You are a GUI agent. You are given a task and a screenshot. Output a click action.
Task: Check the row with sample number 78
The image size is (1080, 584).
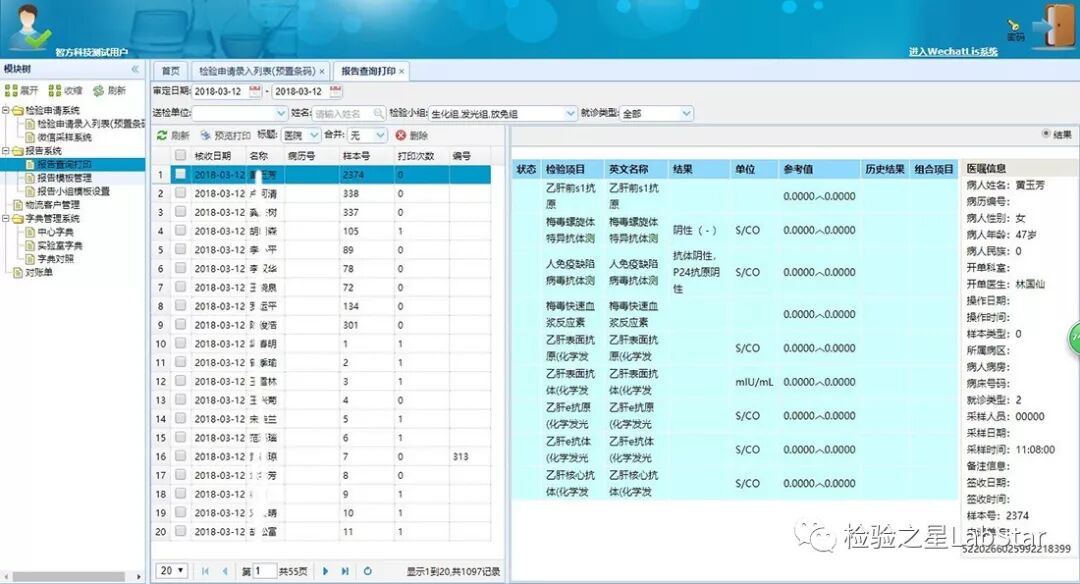point(180,269)
